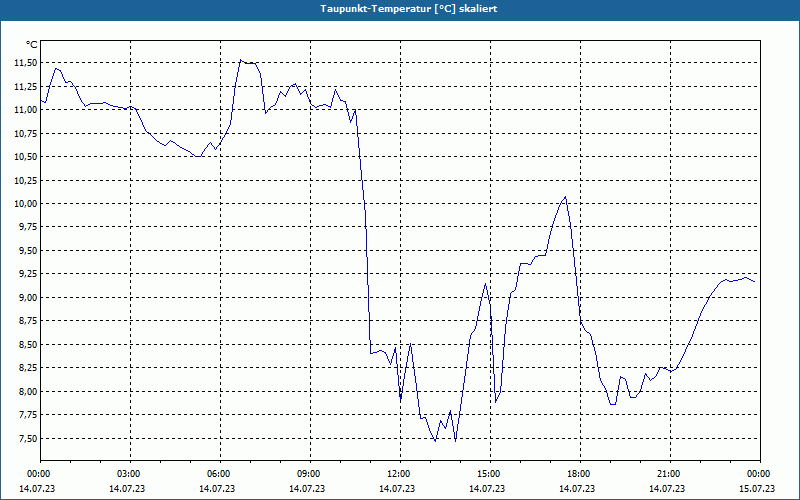Select the 18:00 time axis label
This screenshot has width=800, height=500.
coord(578,474)
